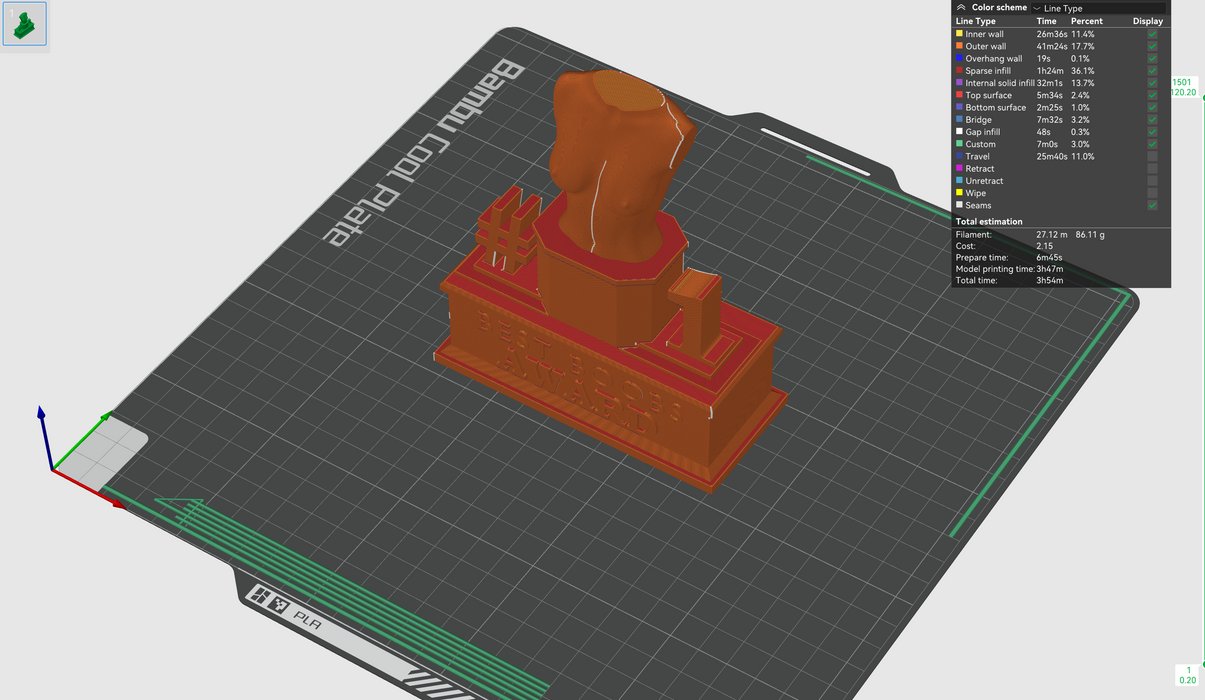Hide Inner wall lines via Display checkbox
This screenshot has width=1205, height=700.
(x=1152, y=34)
